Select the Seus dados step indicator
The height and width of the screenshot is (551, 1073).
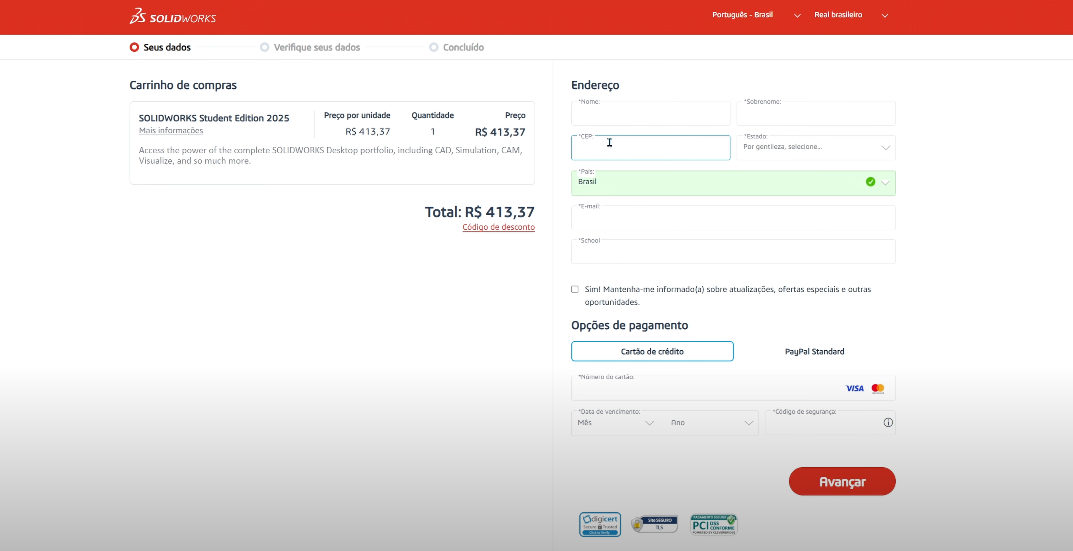pos(160,47)
